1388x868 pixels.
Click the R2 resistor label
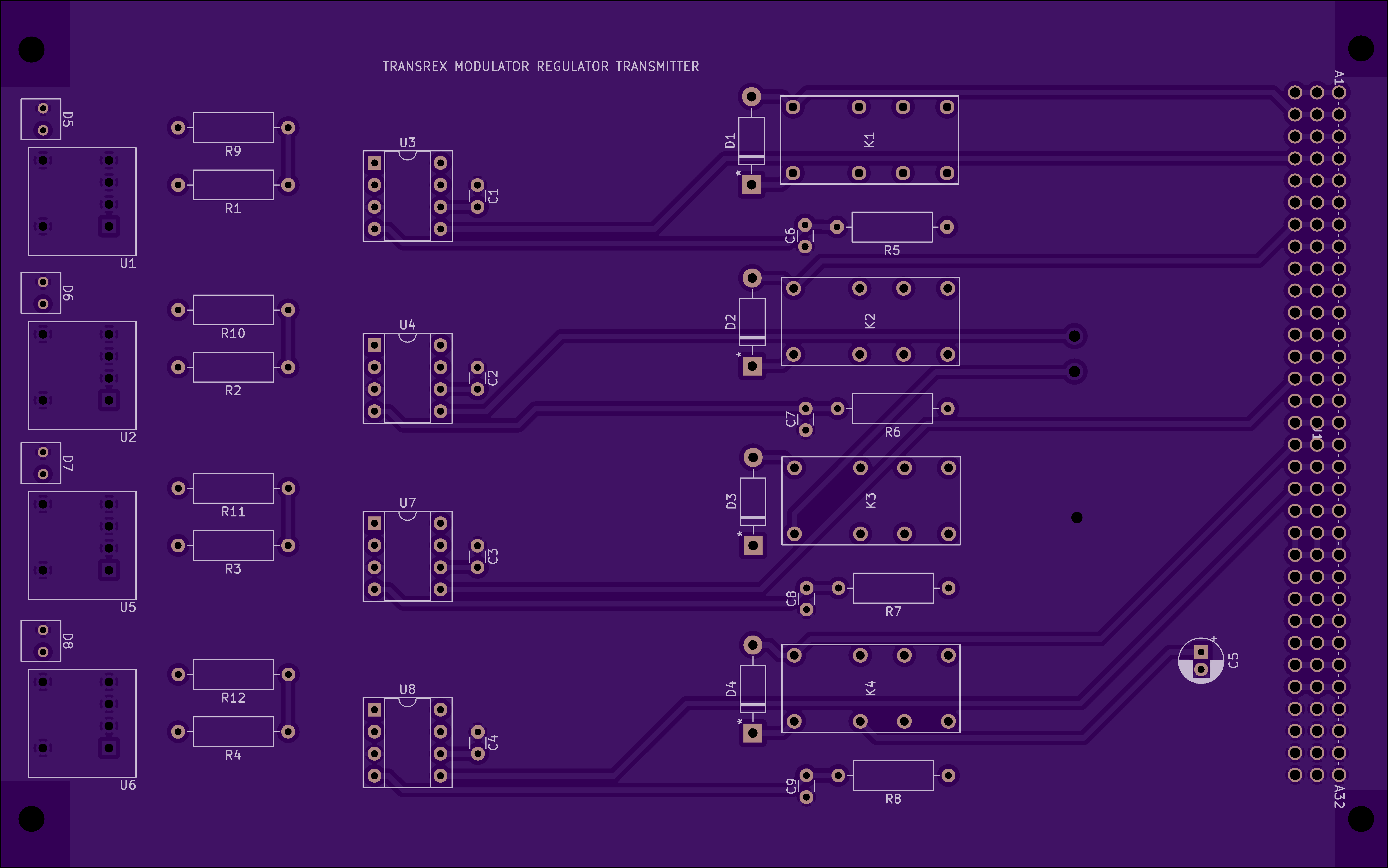(x=233, y=391)
